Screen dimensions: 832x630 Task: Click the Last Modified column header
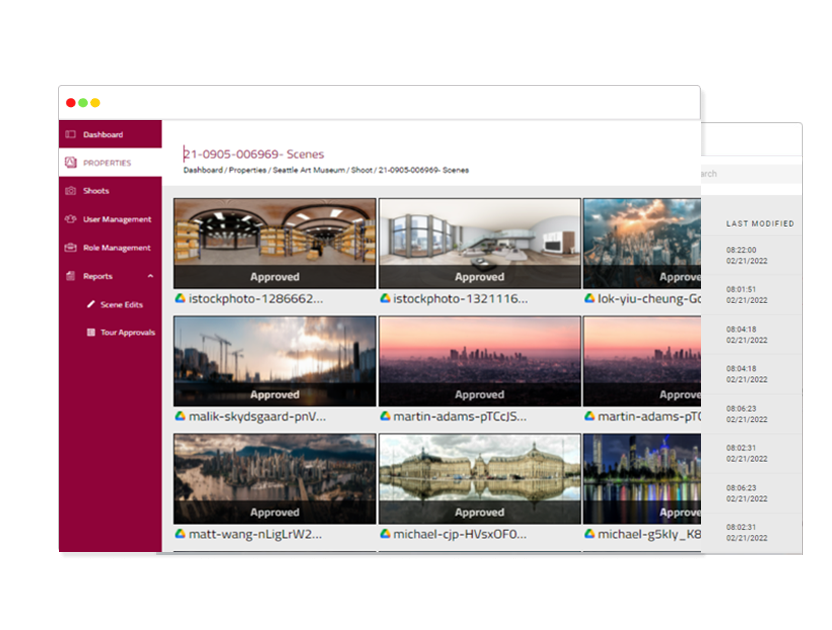(760, 224)
